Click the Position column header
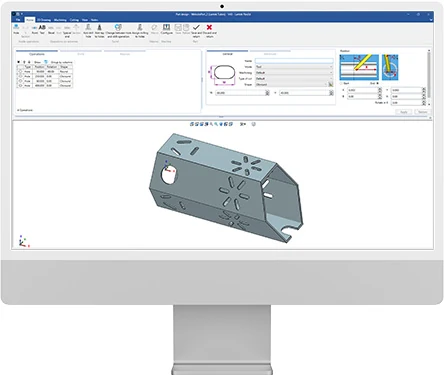Viewport: 444px width, 375px height. click(39, 67)
